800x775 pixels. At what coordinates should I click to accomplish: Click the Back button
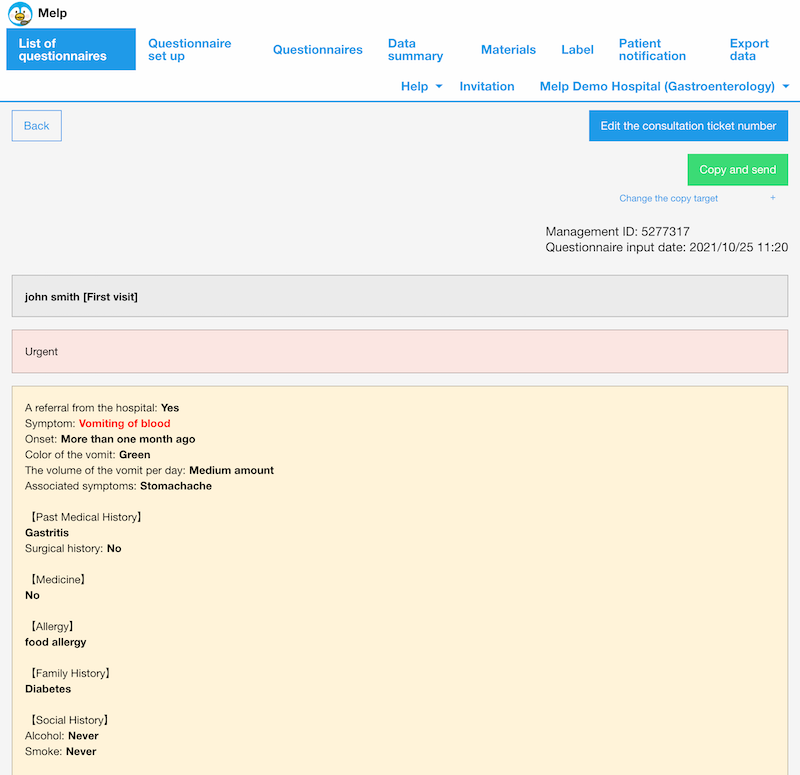[x=37, y=126]
